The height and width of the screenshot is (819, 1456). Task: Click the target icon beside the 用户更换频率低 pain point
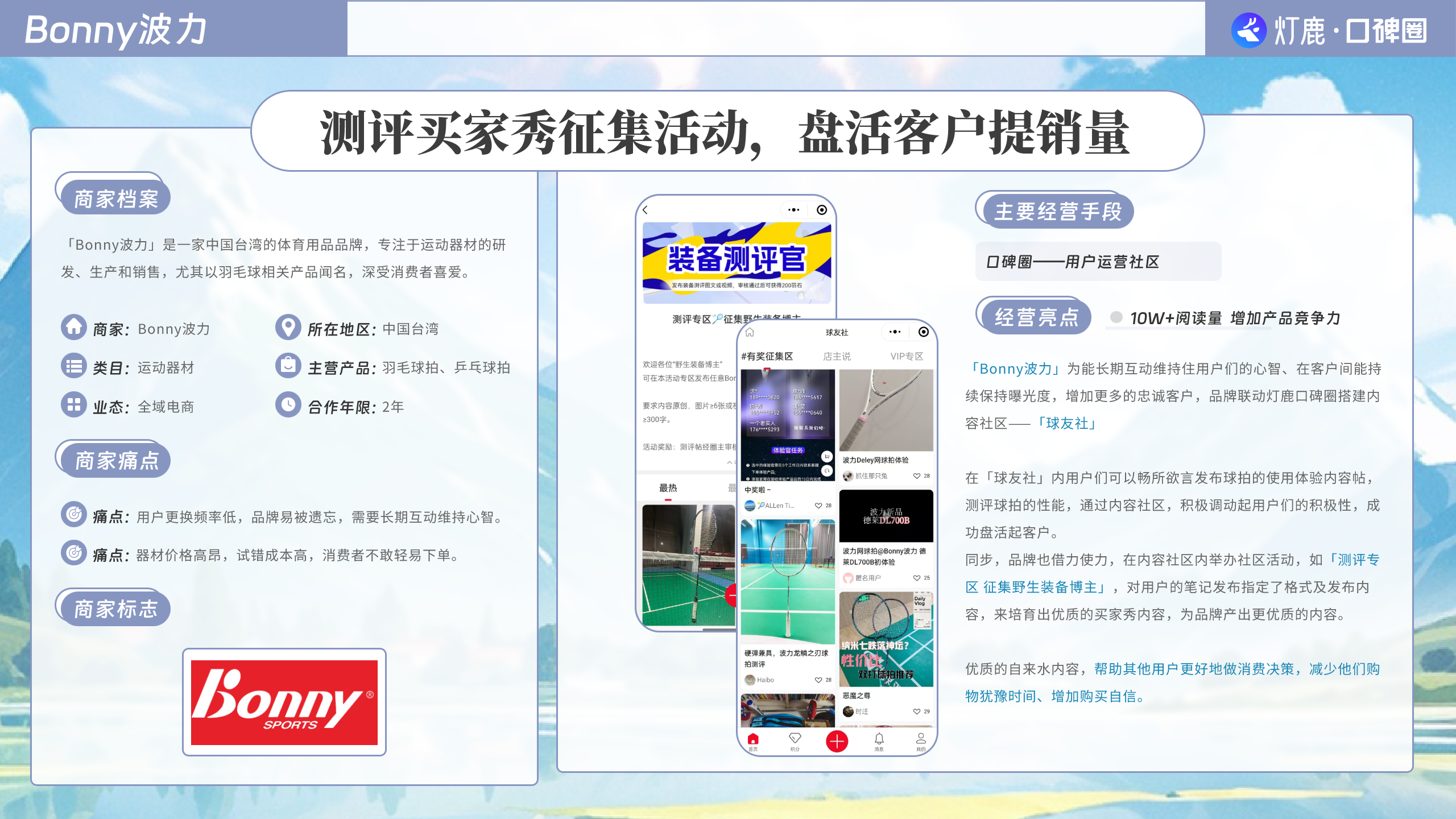pyautogui.click(x=74, y=514)
